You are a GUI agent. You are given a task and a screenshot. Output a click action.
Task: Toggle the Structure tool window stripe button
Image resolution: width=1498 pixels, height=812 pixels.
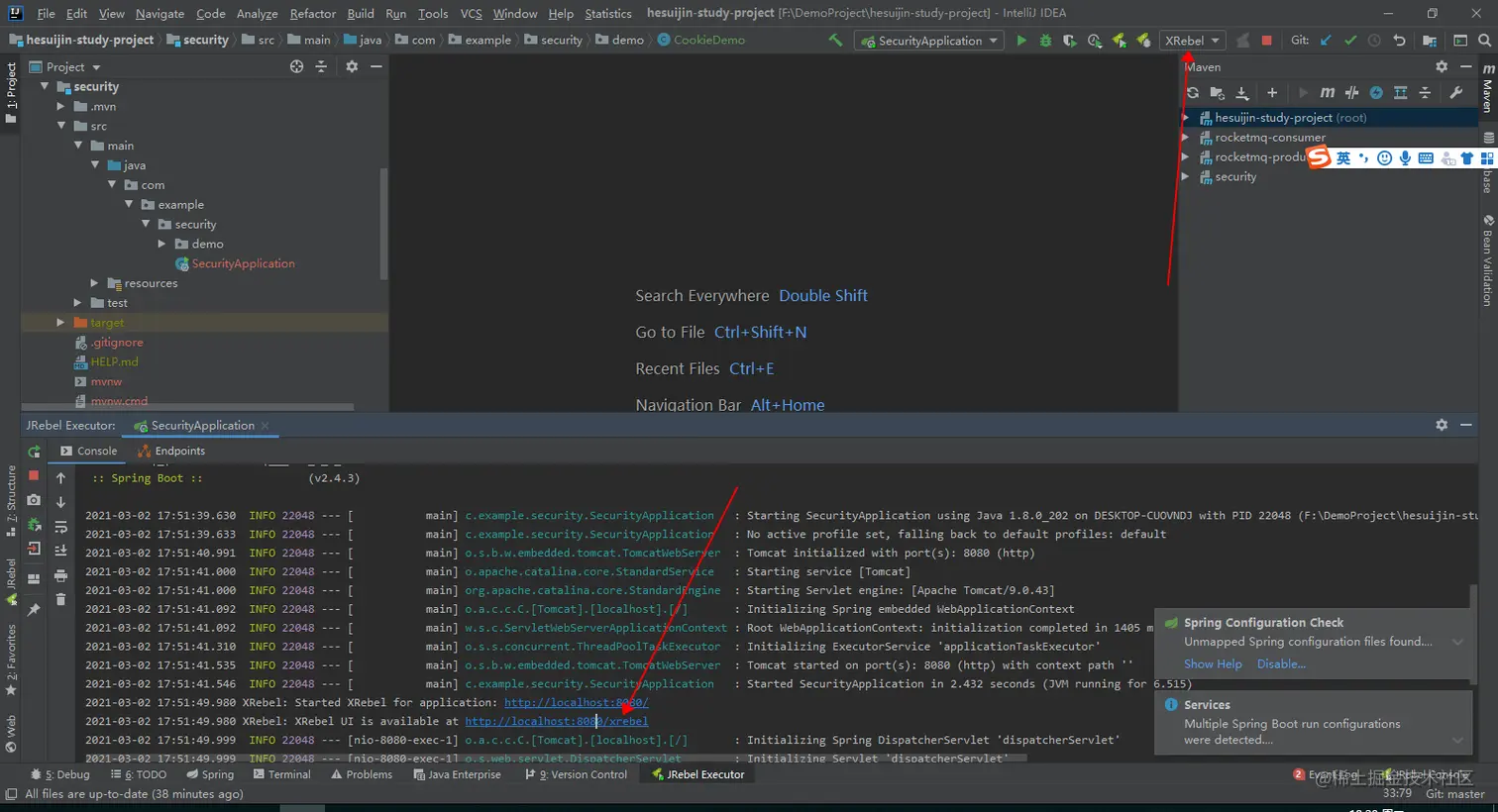coord(11,501)
